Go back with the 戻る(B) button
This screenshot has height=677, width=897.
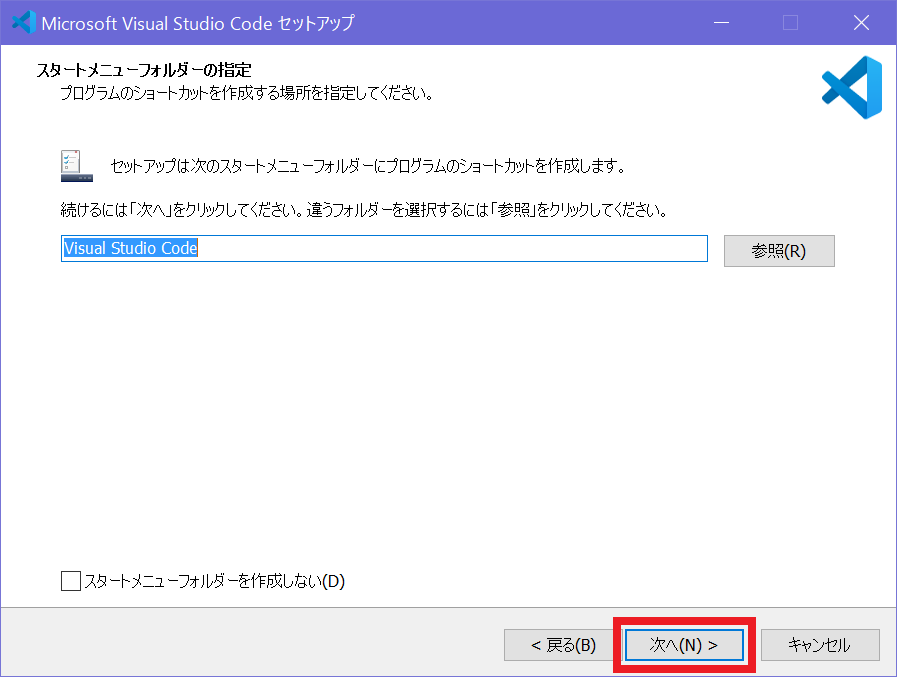click(x=563, y=645)
